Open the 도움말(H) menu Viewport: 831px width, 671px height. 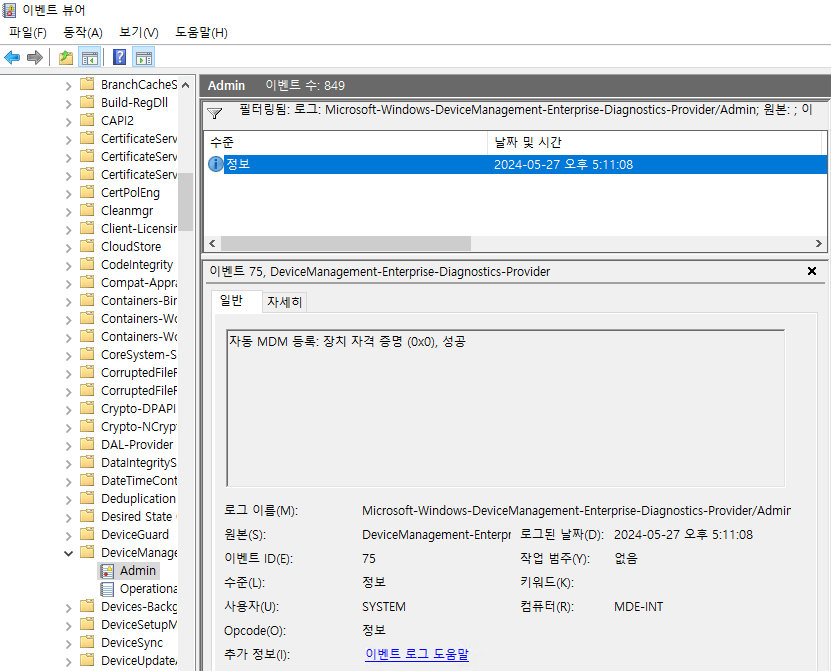[201, 33]
